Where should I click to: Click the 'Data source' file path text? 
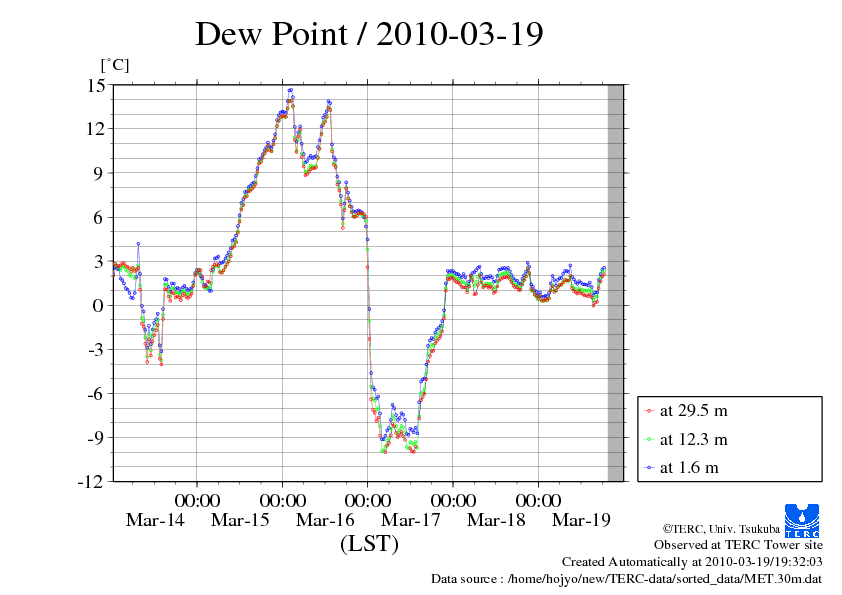626,578
